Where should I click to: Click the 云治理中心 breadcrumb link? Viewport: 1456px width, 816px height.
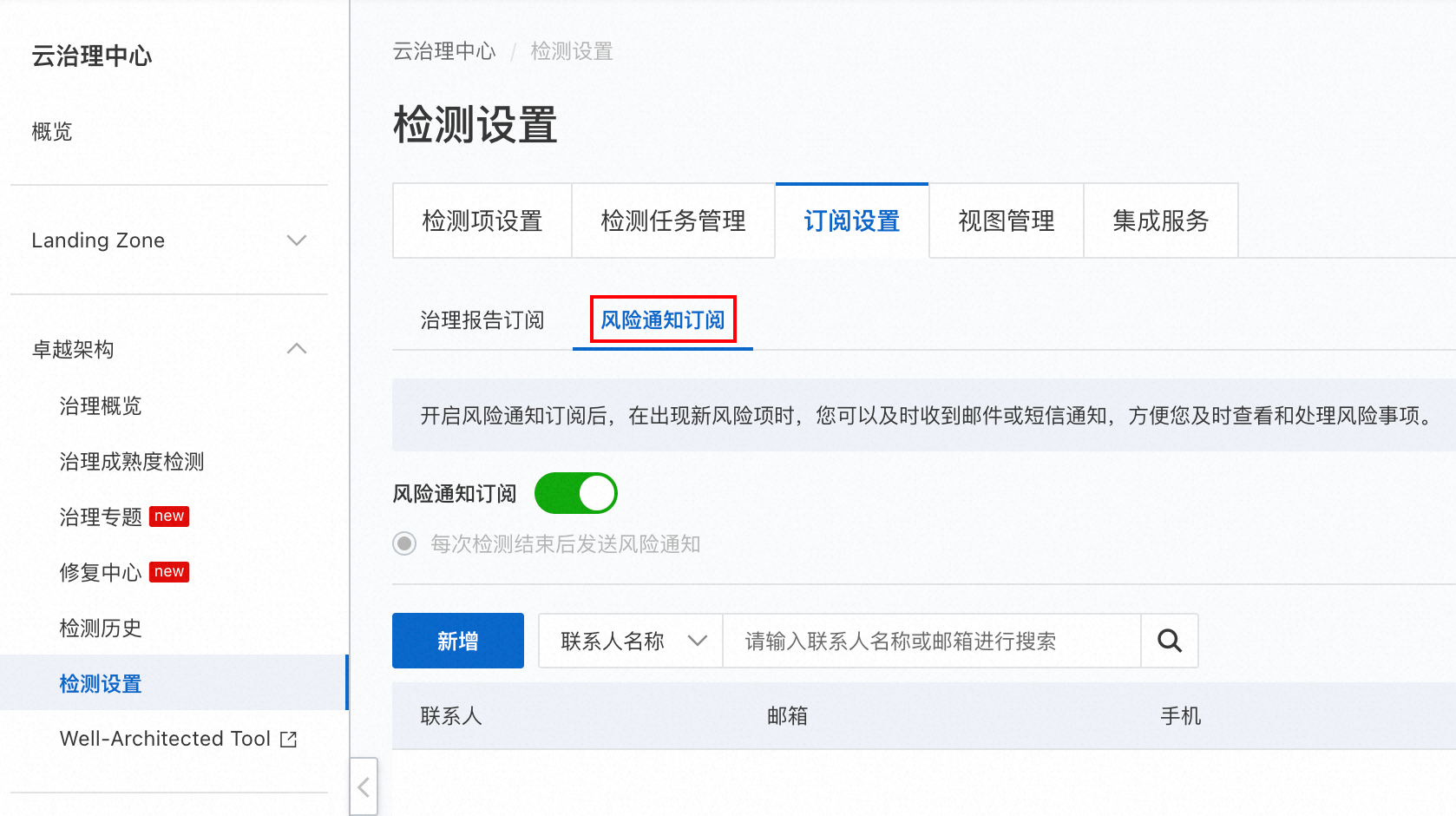click(443, 52)
